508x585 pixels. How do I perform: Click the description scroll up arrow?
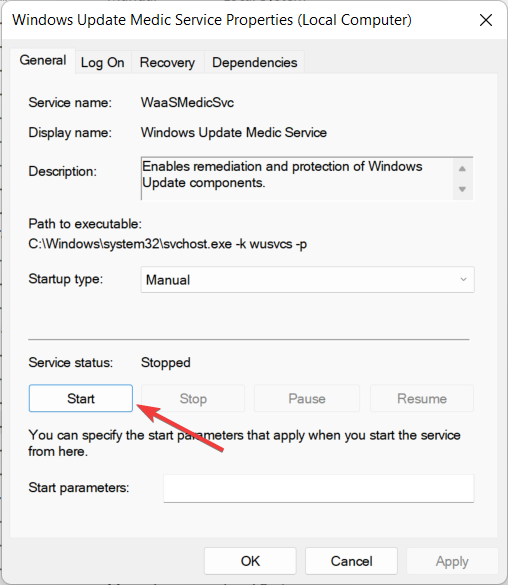(462, 169)
